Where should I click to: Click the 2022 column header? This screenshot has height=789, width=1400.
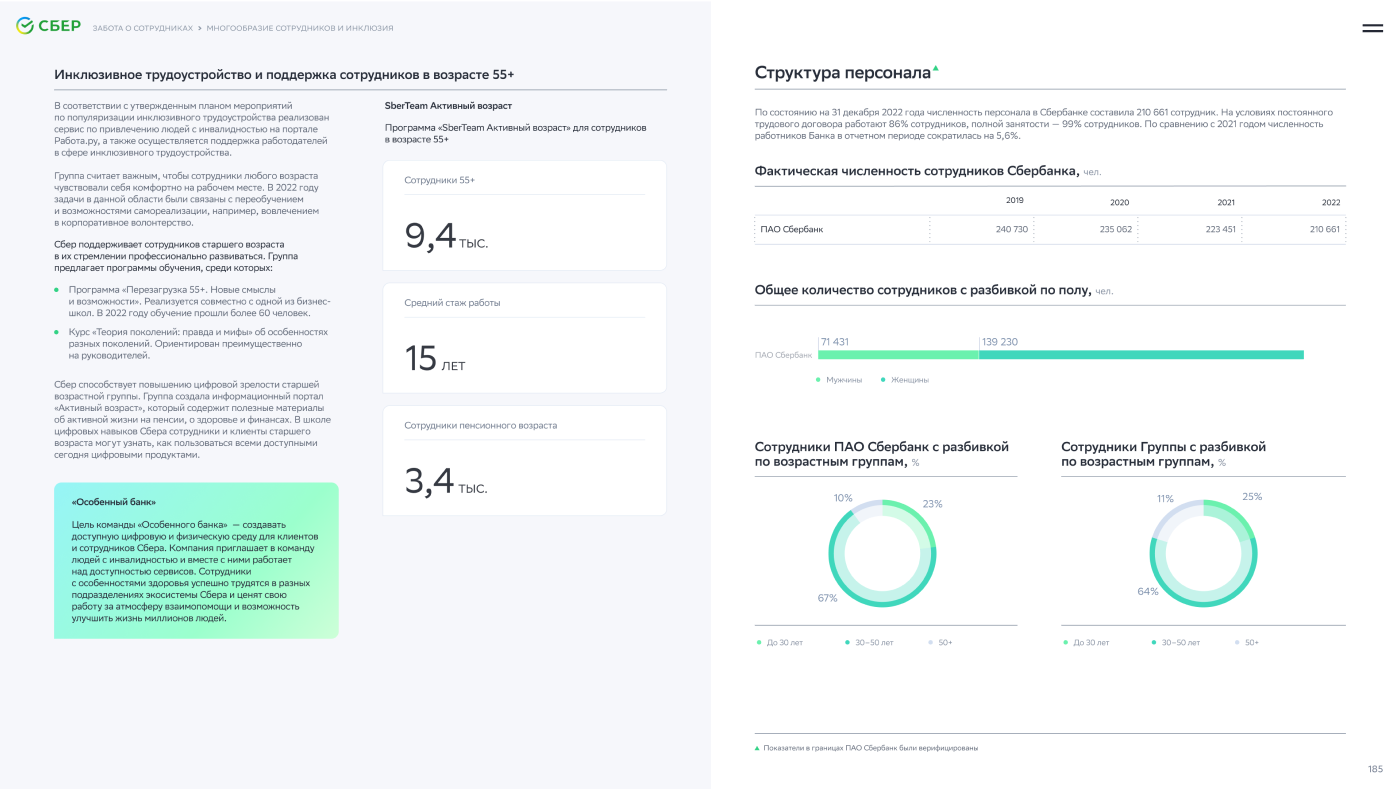click(x=1331, y=202)
